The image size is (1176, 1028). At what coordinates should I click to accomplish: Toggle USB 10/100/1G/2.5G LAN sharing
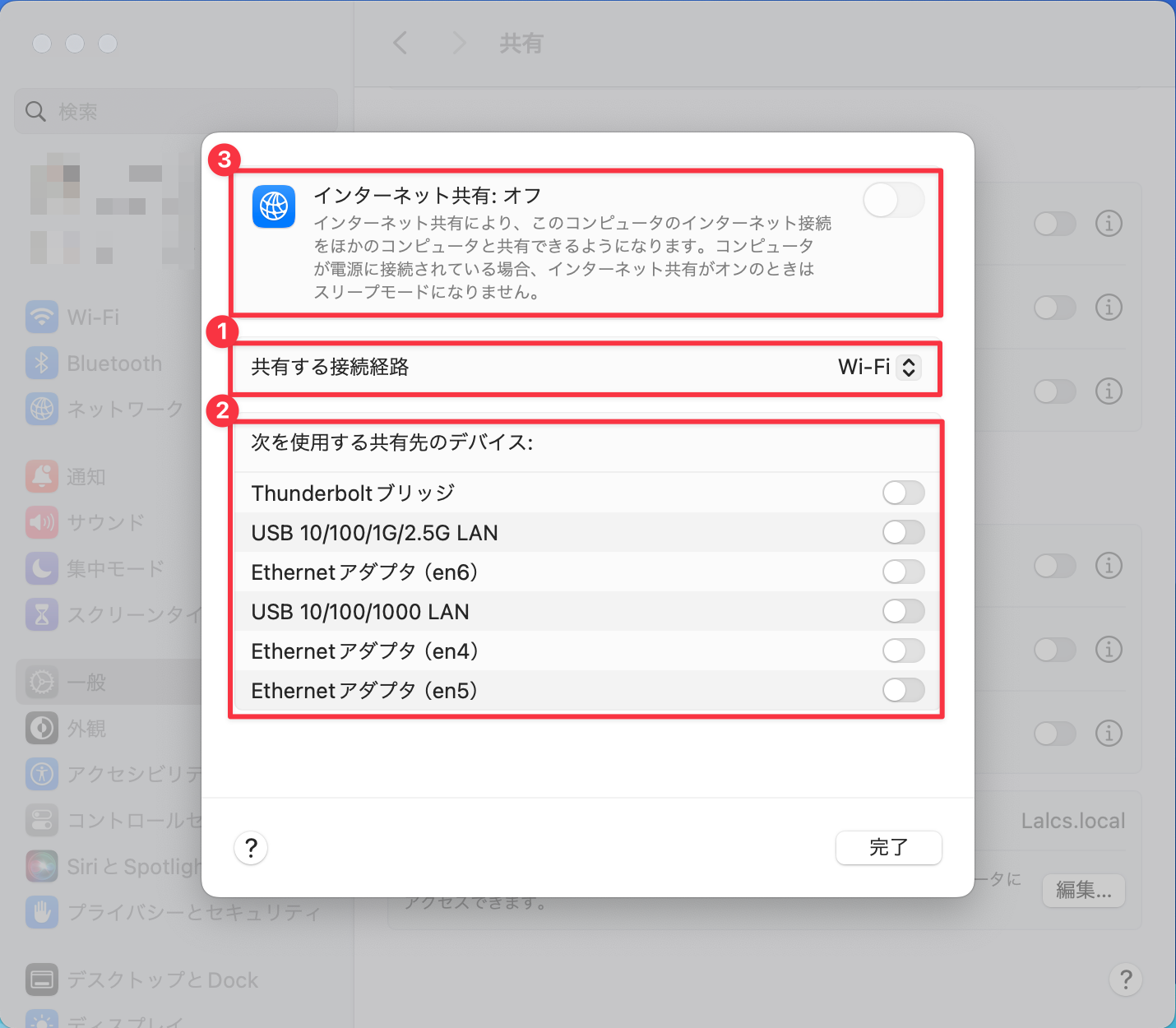[903, 532]
